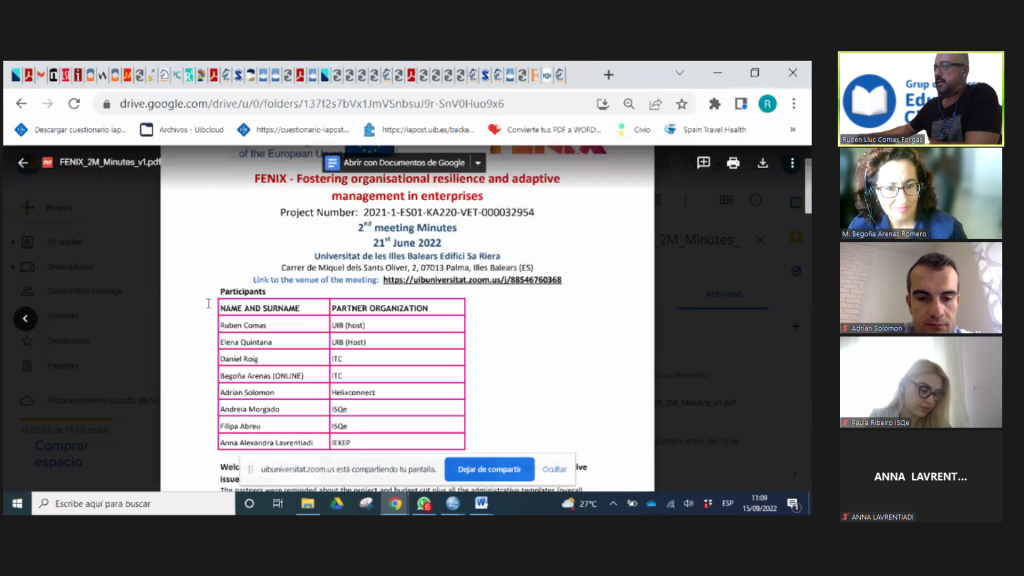Open a new browser tab
Screen dimensions: 1024x576
(608, 75)
